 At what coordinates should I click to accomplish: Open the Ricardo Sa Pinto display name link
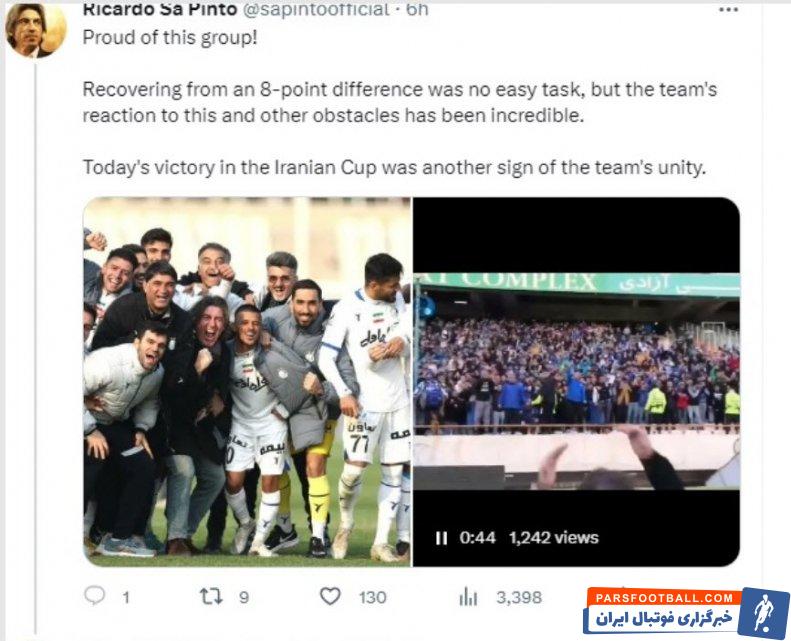[x=159, y=9]
